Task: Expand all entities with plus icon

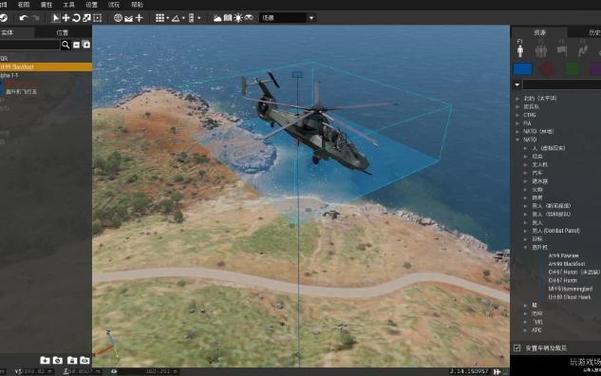Action: coord(86,45)
